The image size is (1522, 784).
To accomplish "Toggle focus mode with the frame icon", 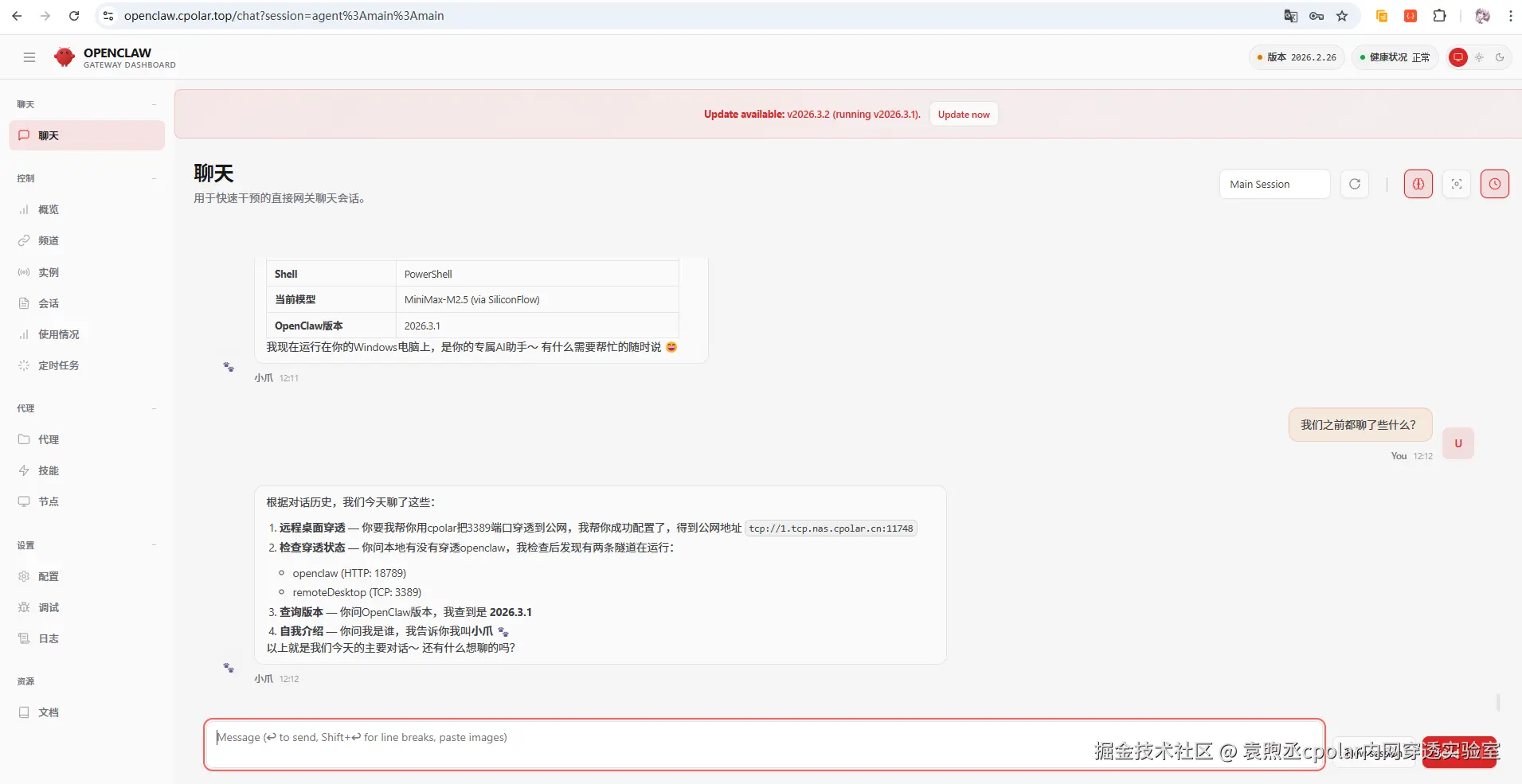I will [x=1457, y=184].
